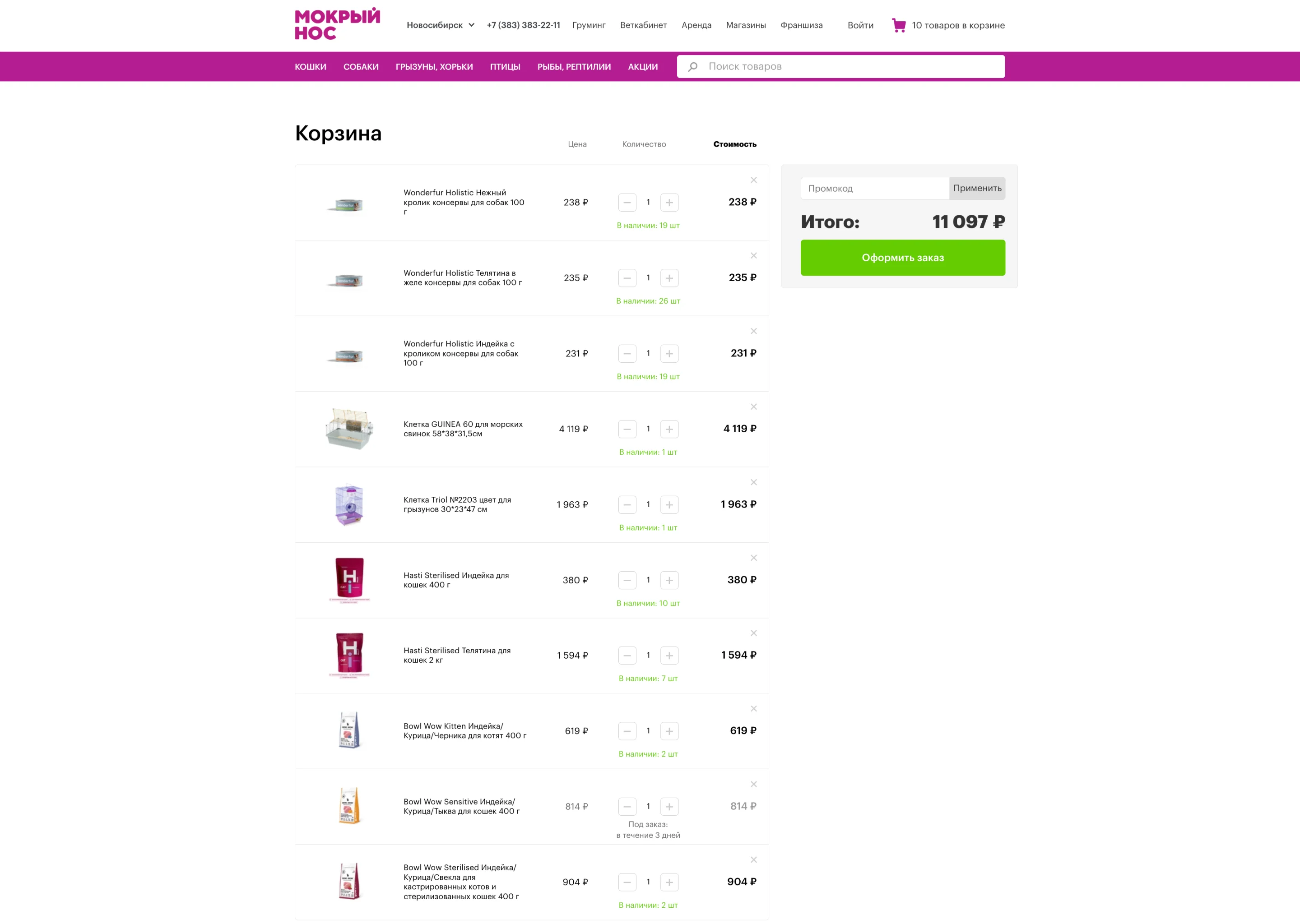Apply promo code with Применить button

coord(977,188)
